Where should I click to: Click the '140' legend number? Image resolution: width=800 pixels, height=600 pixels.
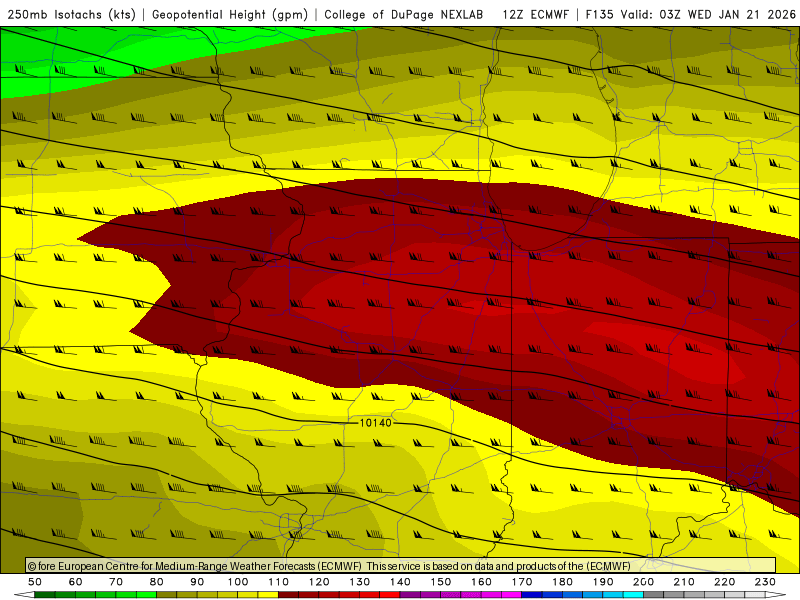(400, 582)
